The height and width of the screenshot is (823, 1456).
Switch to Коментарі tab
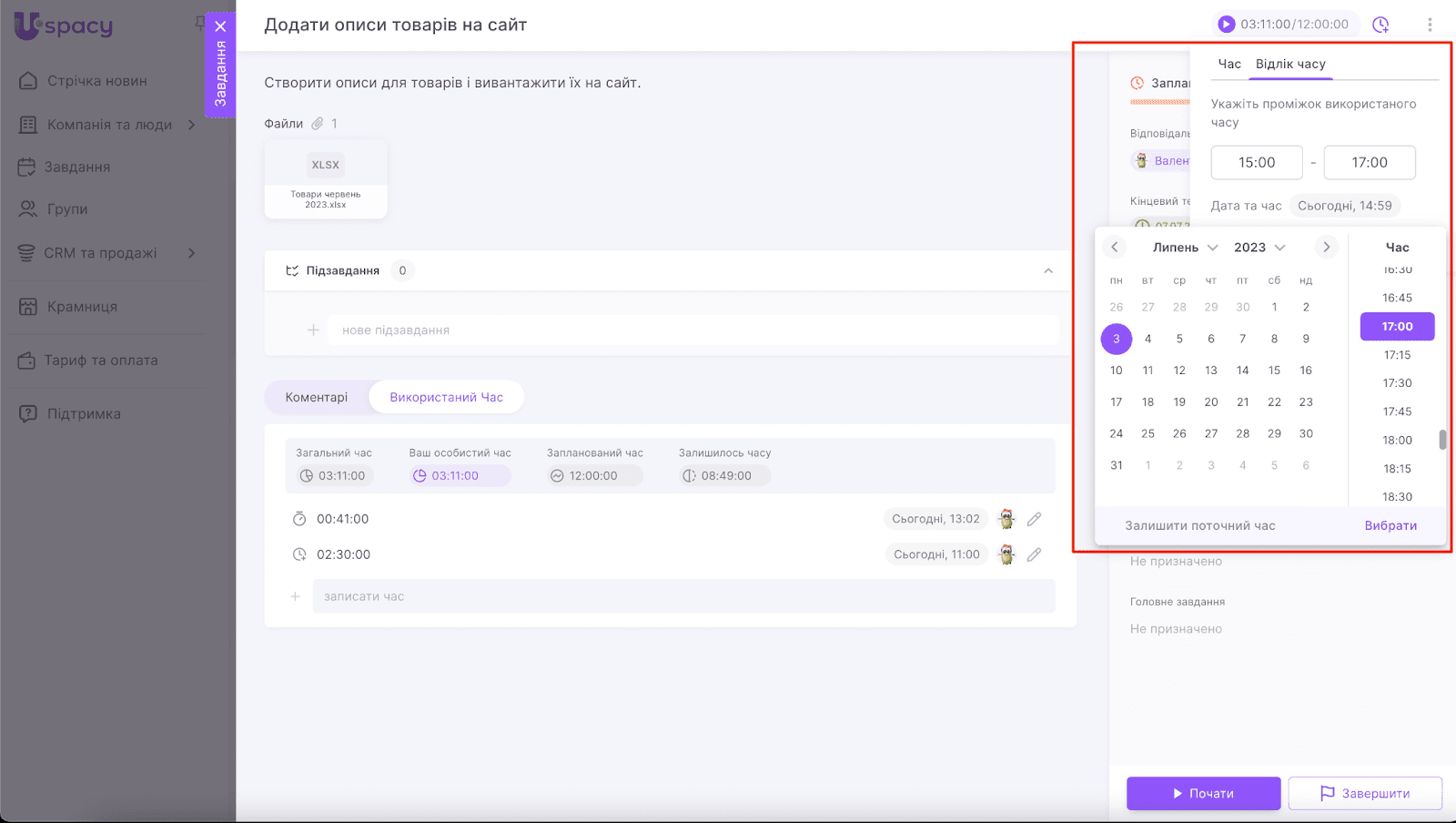tap(317, 397)
